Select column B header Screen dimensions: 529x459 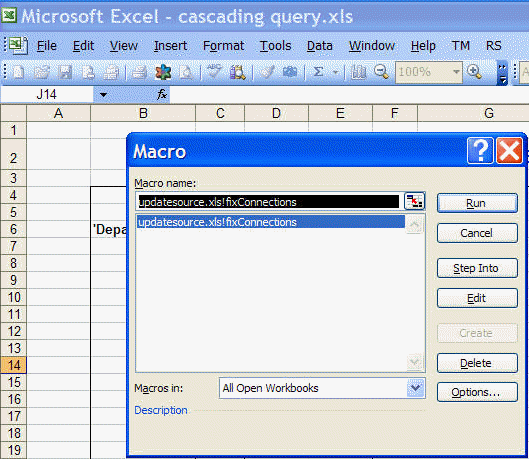tap(143, 113)
